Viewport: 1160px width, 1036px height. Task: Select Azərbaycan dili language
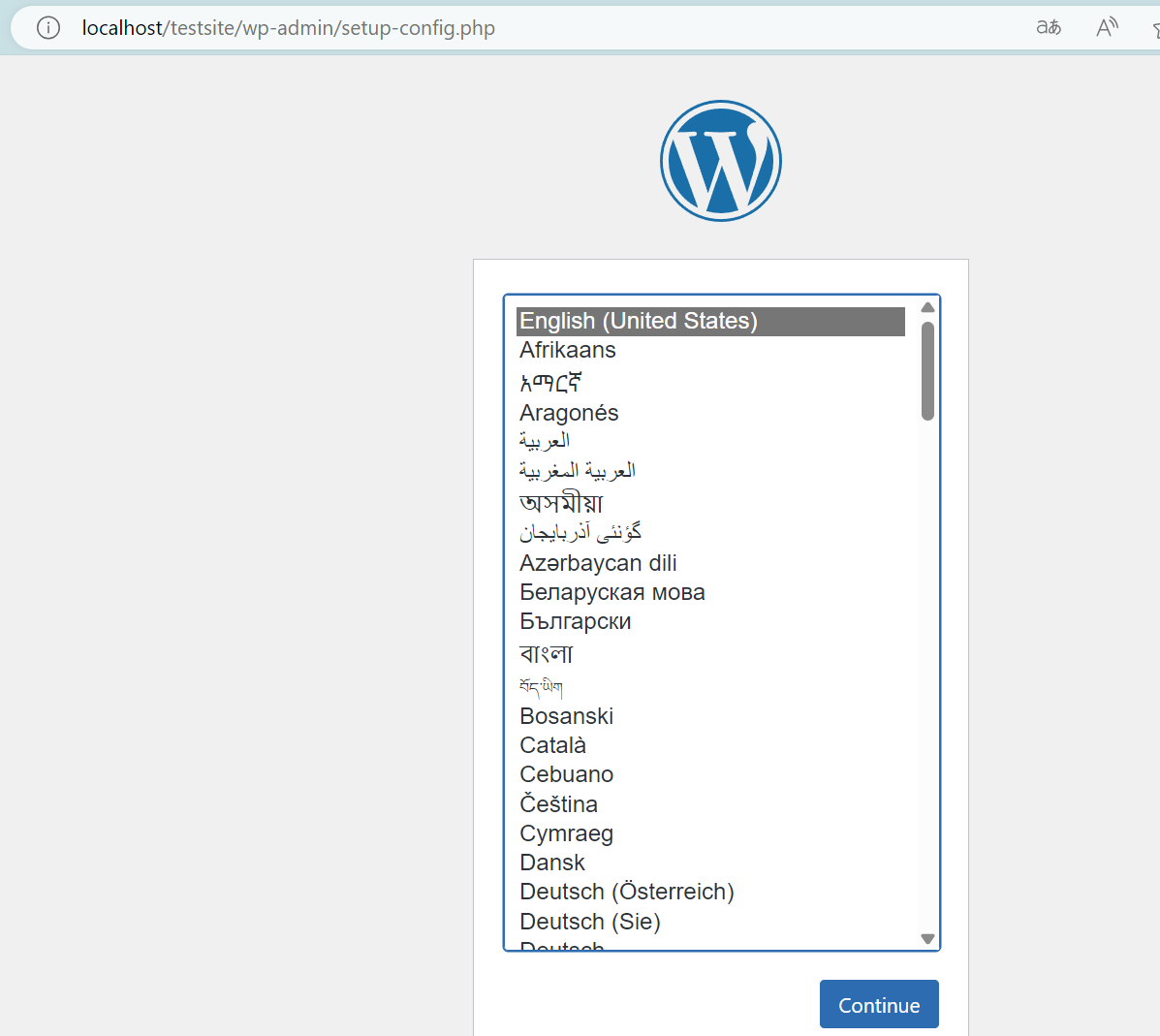pos(710,563)
